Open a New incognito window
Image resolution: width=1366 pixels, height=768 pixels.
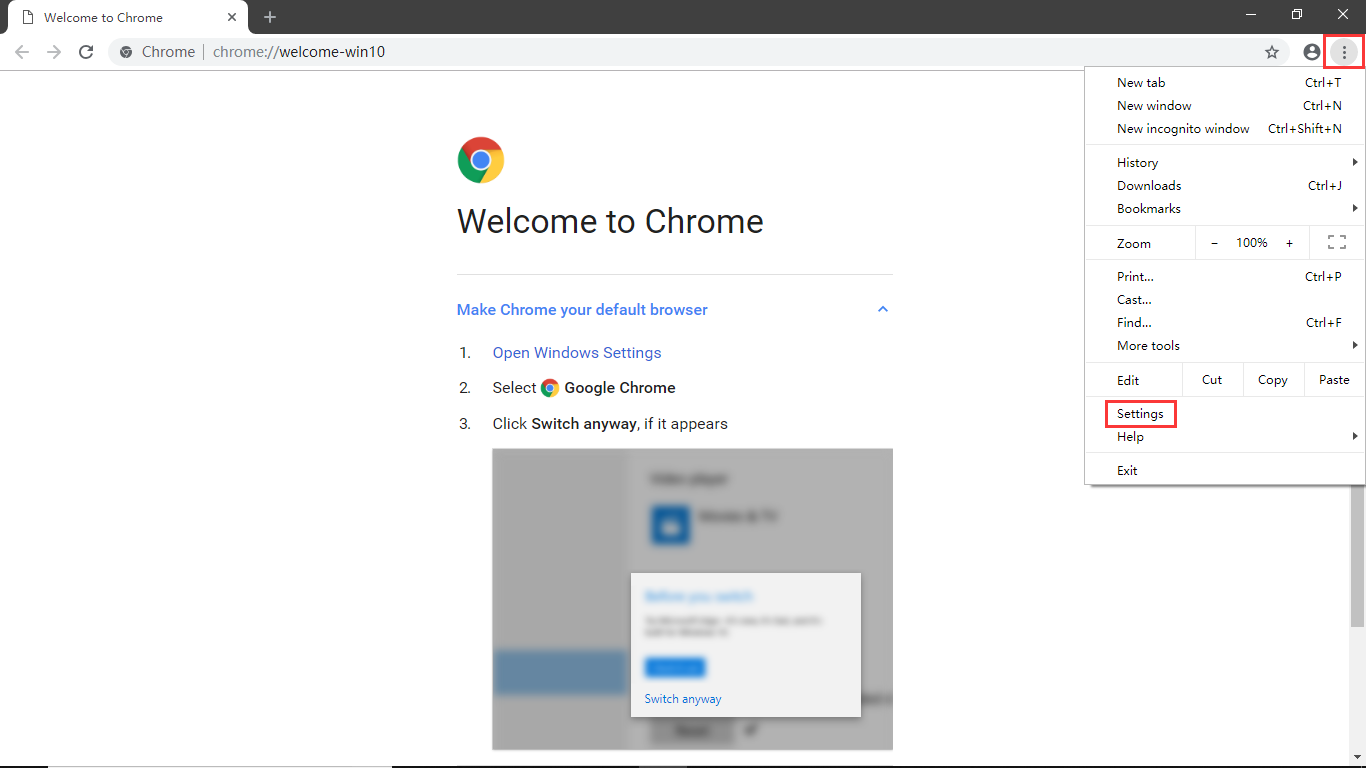(x=1225, y=129)
